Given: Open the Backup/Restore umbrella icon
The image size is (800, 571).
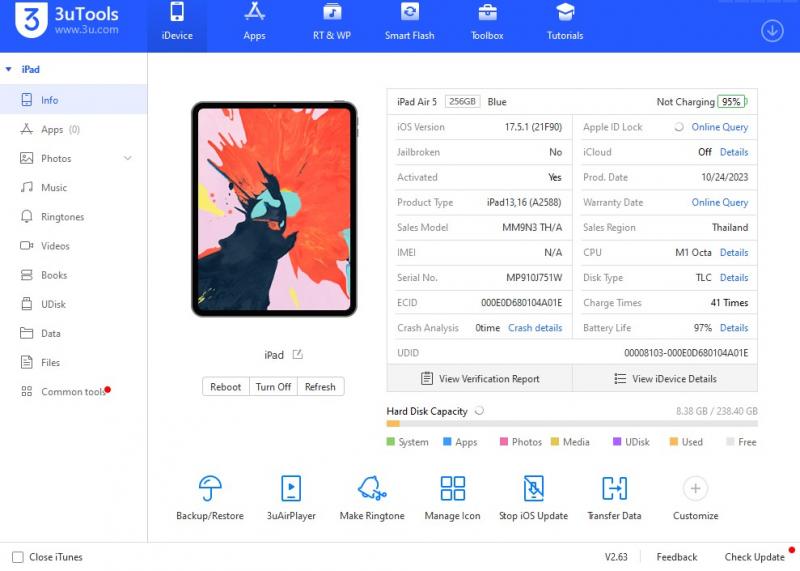Looking at the screenshot, I should (209, 488).
